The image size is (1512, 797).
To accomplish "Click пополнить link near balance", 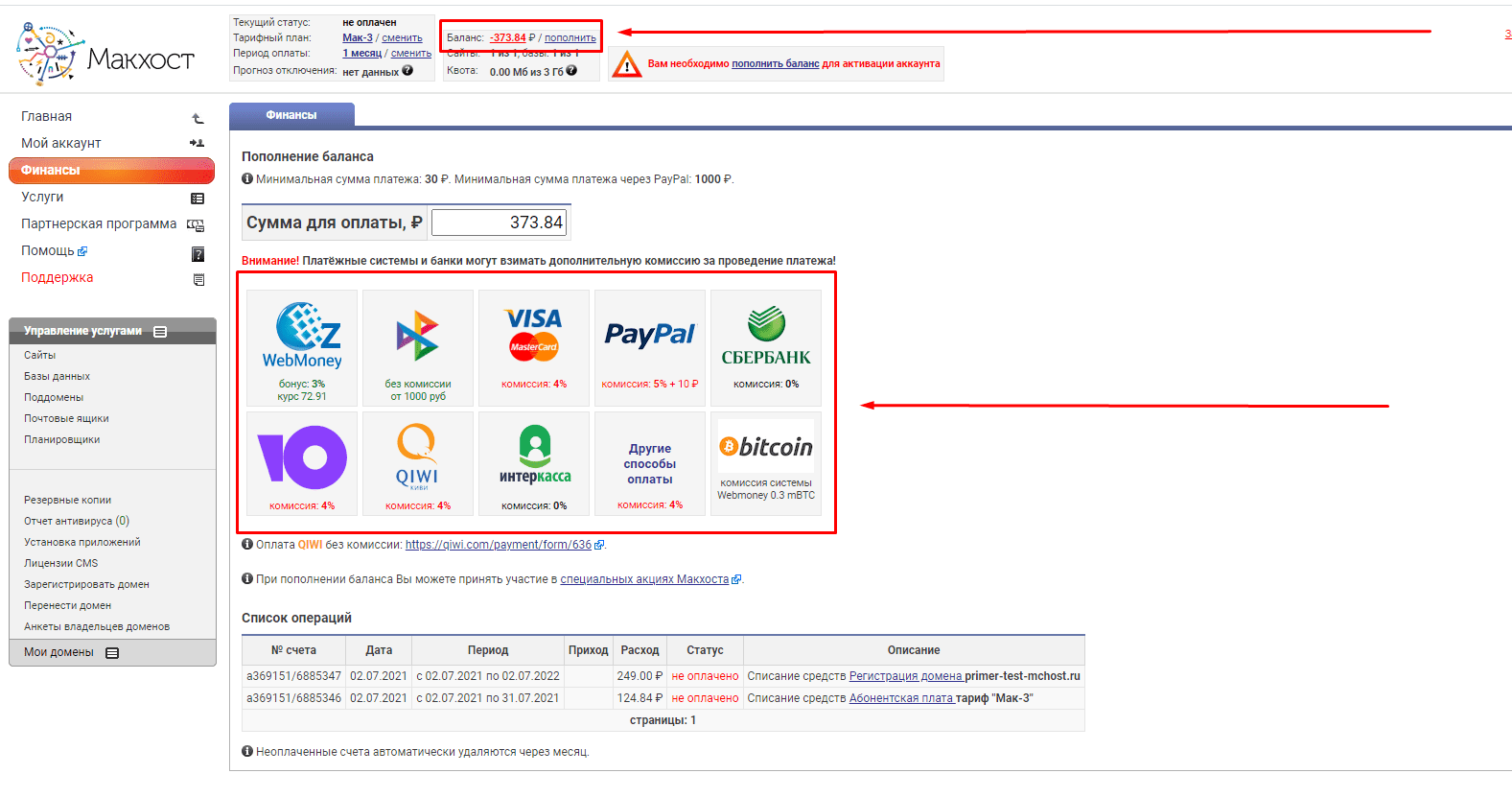I will [570, 38].
